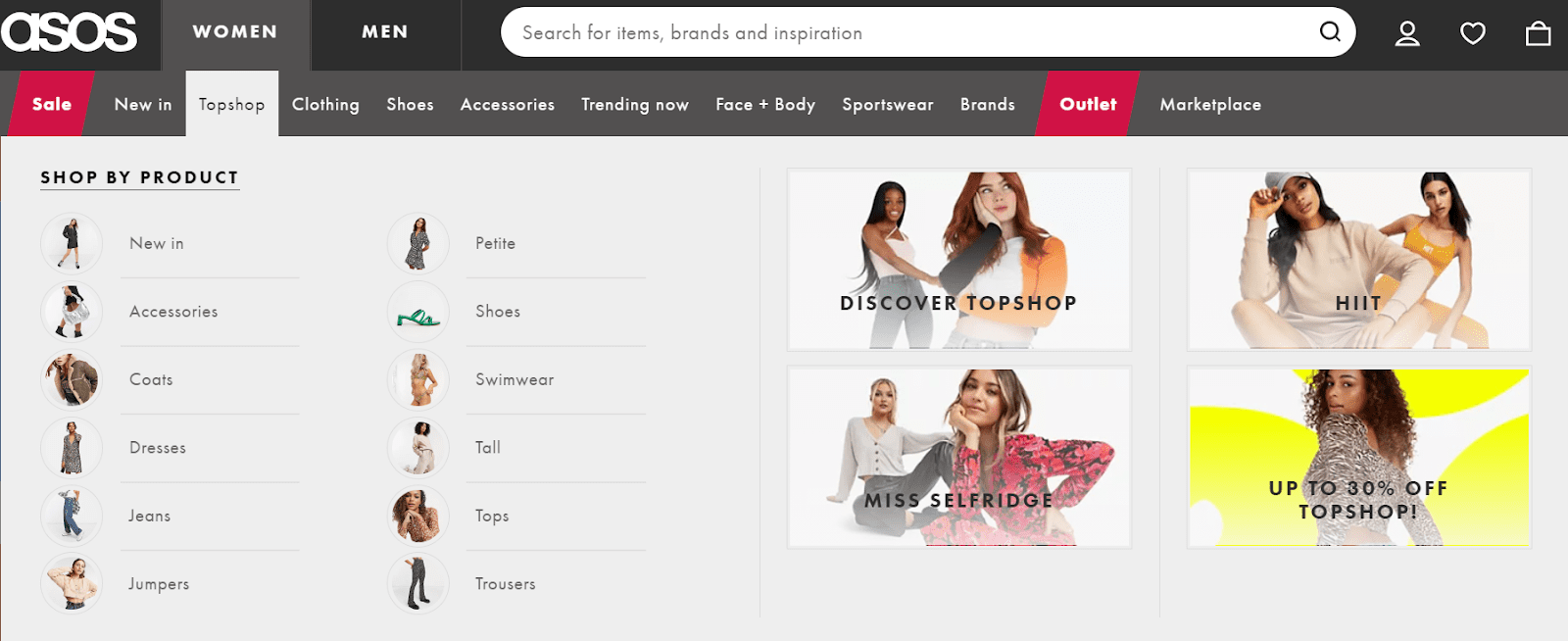Screen dimensions: 1568x641
Task: Open the Marketplace menu
Action: coord(1210,104)
